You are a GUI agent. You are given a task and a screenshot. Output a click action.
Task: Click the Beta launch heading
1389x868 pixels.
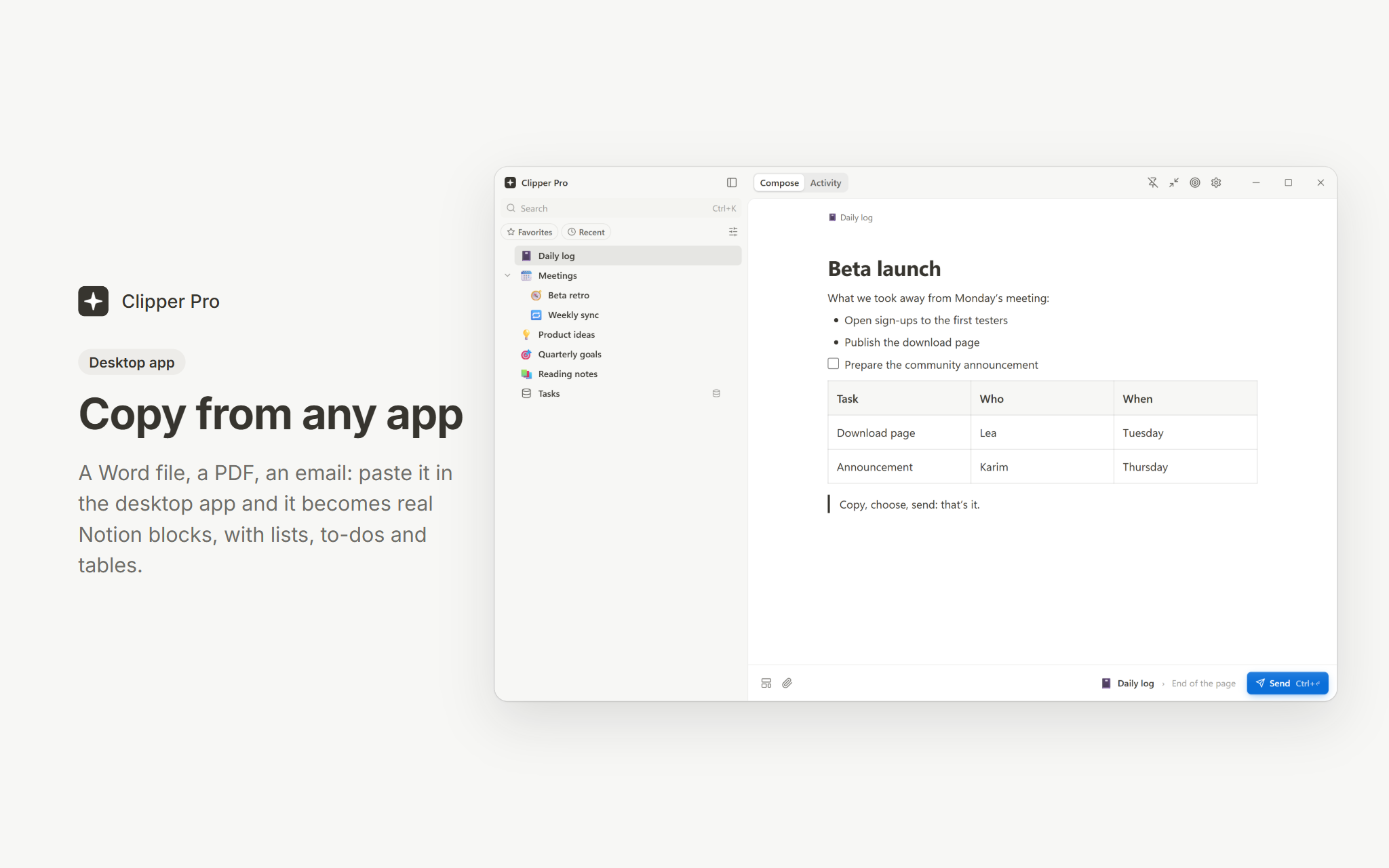[x=884, y=269]
